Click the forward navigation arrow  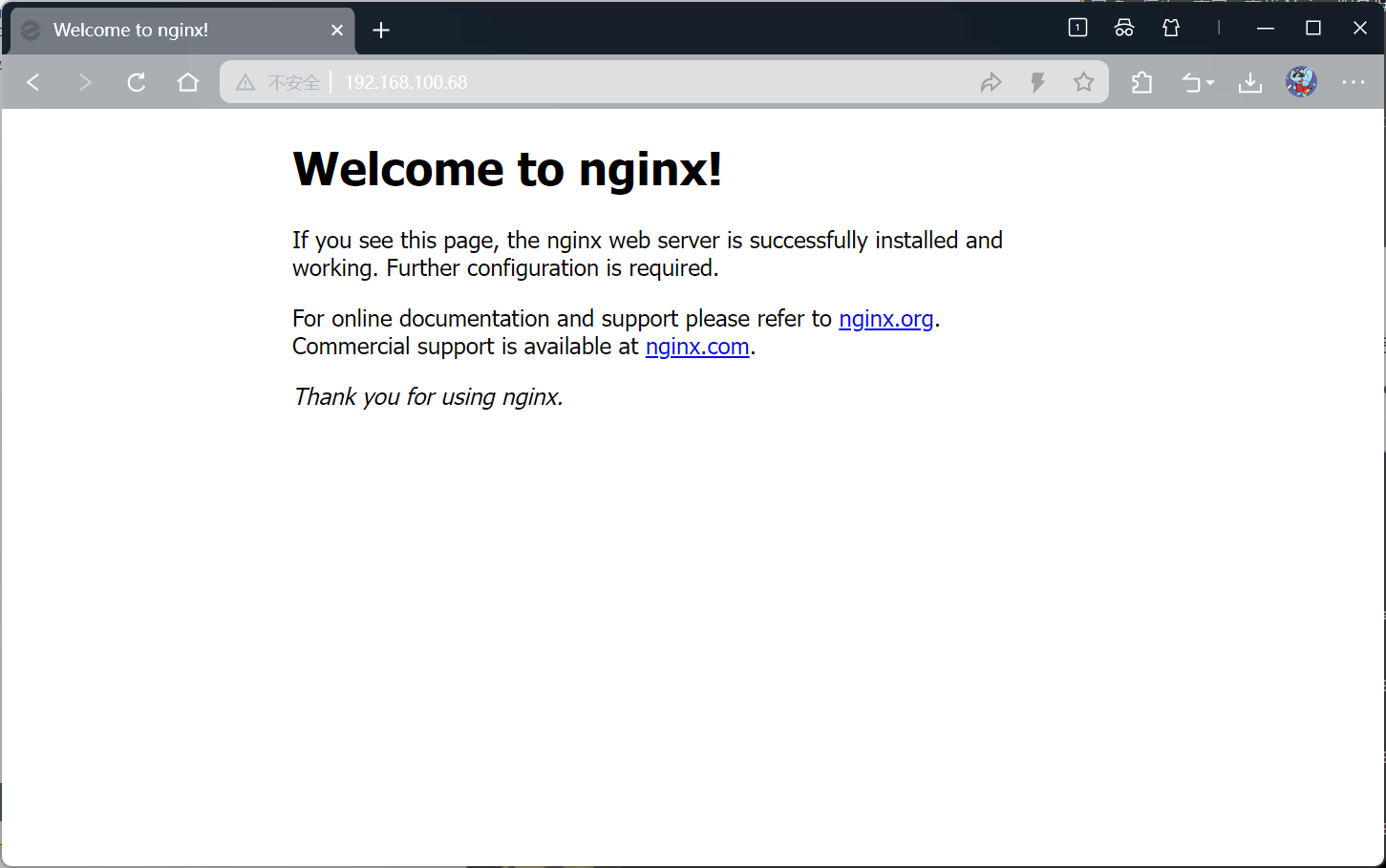coord(85,82)
